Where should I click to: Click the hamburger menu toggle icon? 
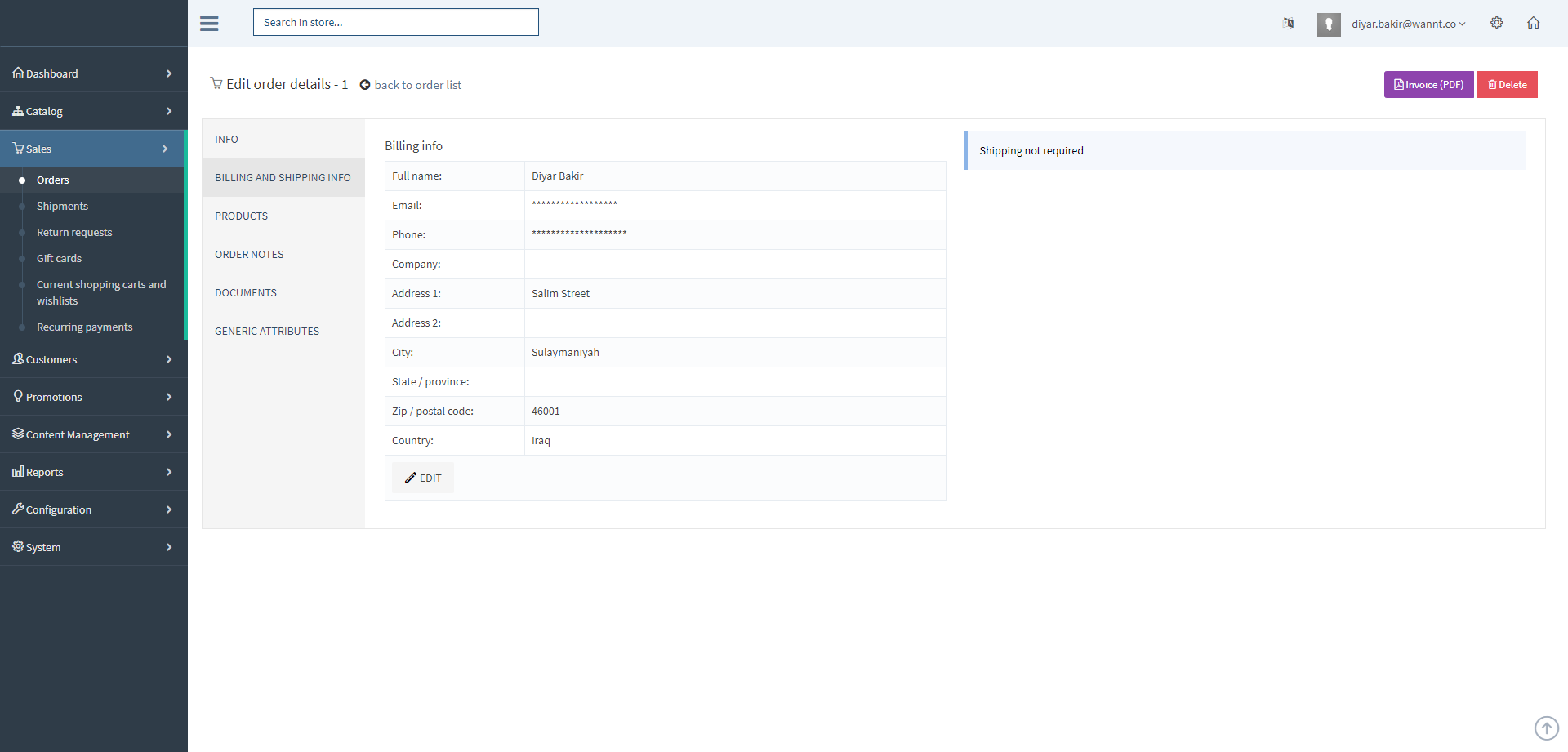click(209, 24)
